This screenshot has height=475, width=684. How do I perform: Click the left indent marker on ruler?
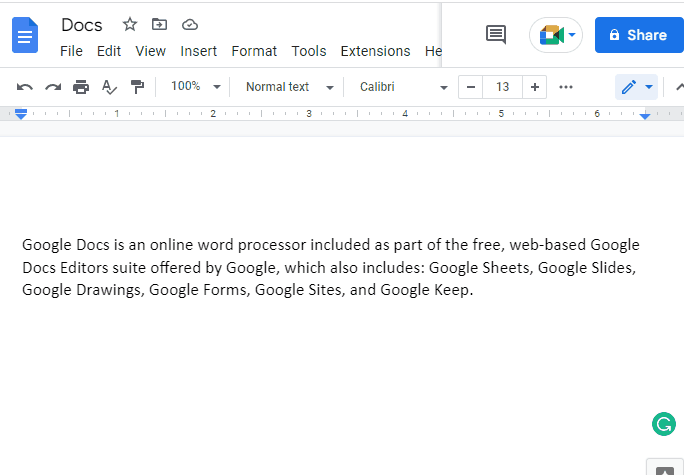click(21, 114)
